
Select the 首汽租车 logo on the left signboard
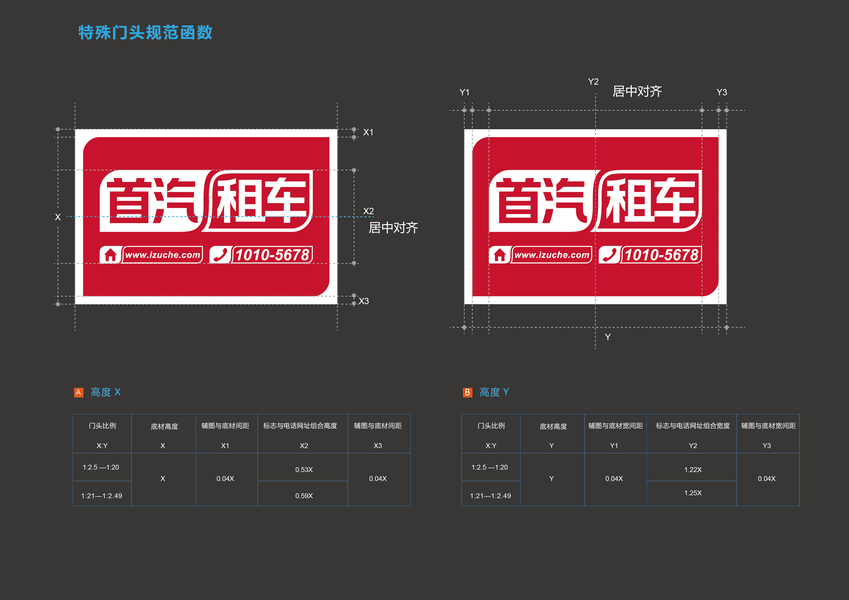pos(206,201)
